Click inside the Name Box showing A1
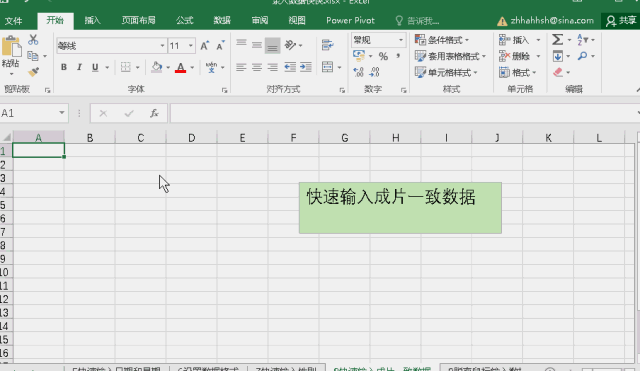The height and width of the screenshot is (371, 640). click(x=29, y=113)
